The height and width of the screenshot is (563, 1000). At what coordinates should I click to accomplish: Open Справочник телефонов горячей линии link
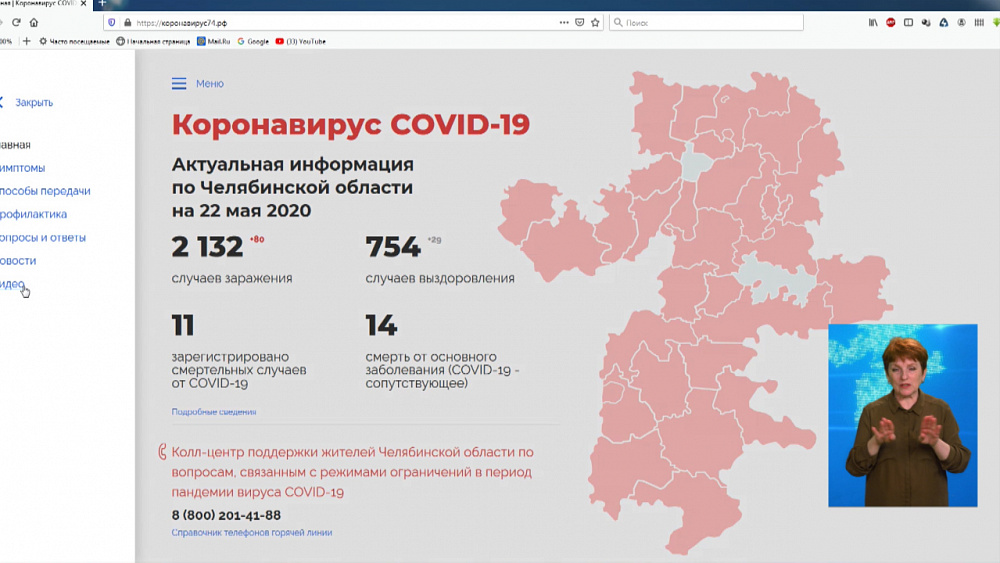tap(252, 532)
